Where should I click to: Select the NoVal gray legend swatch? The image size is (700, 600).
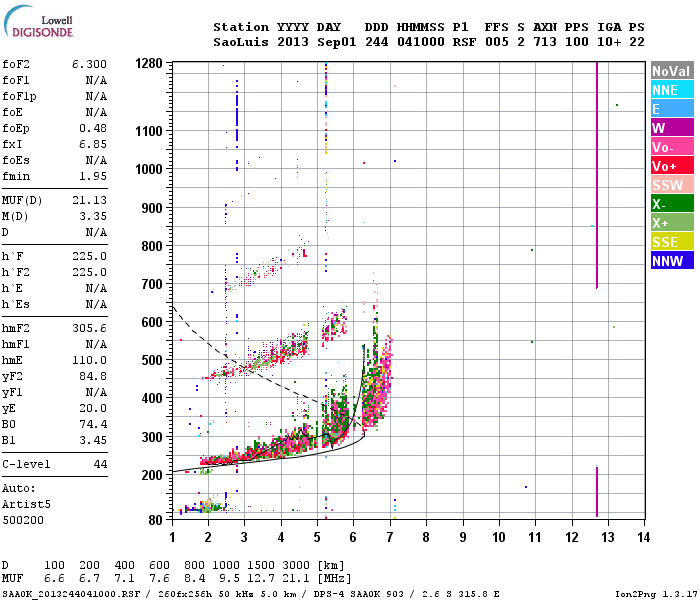coord(672,71)
